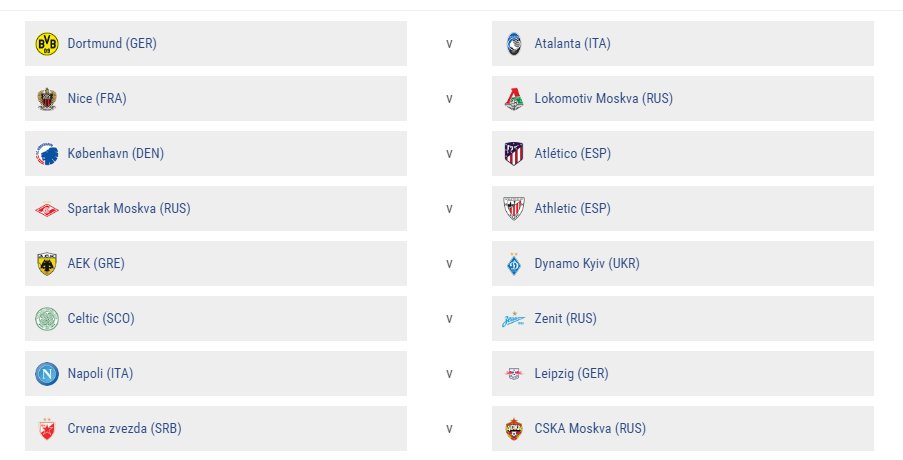Open the Leipzig (GER) team link

571,374
